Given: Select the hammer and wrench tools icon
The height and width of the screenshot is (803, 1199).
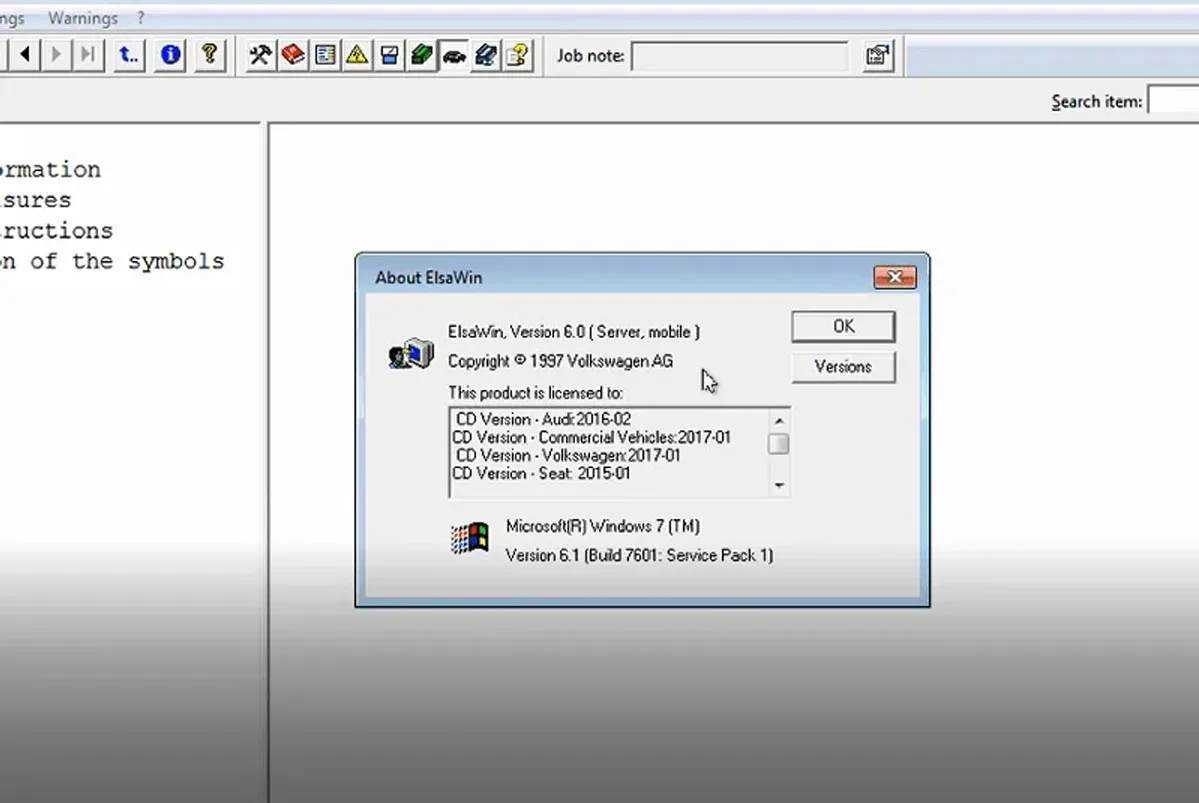Looking at the screenshot, I should point(260,55).
